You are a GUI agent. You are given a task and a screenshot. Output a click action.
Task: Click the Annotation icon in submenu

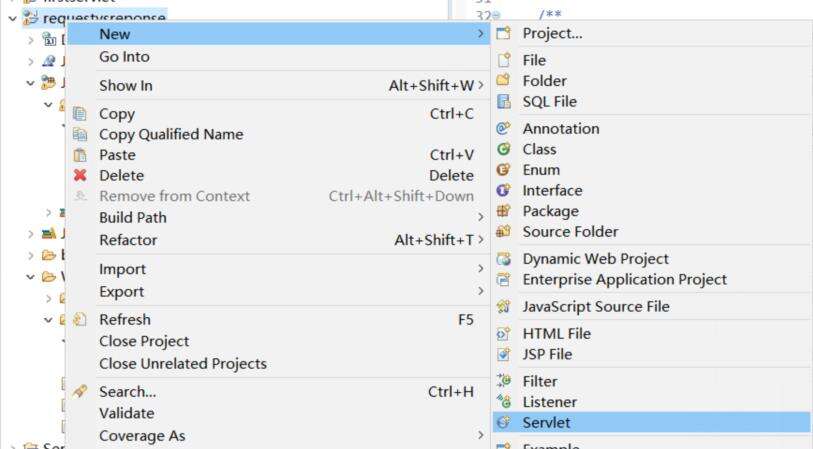click(x=503, y=129)
